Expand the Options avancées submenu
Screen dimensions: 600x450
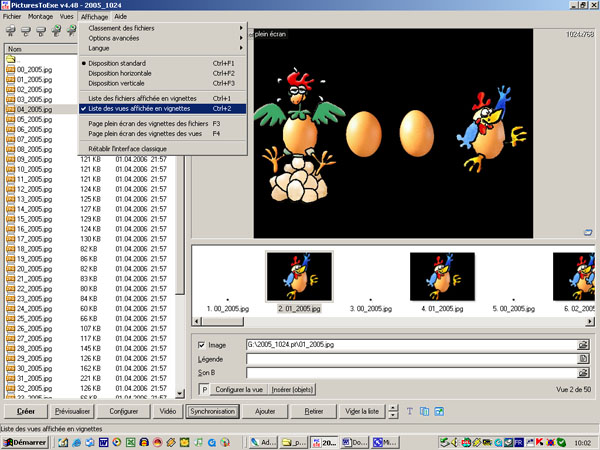(162, 38)
